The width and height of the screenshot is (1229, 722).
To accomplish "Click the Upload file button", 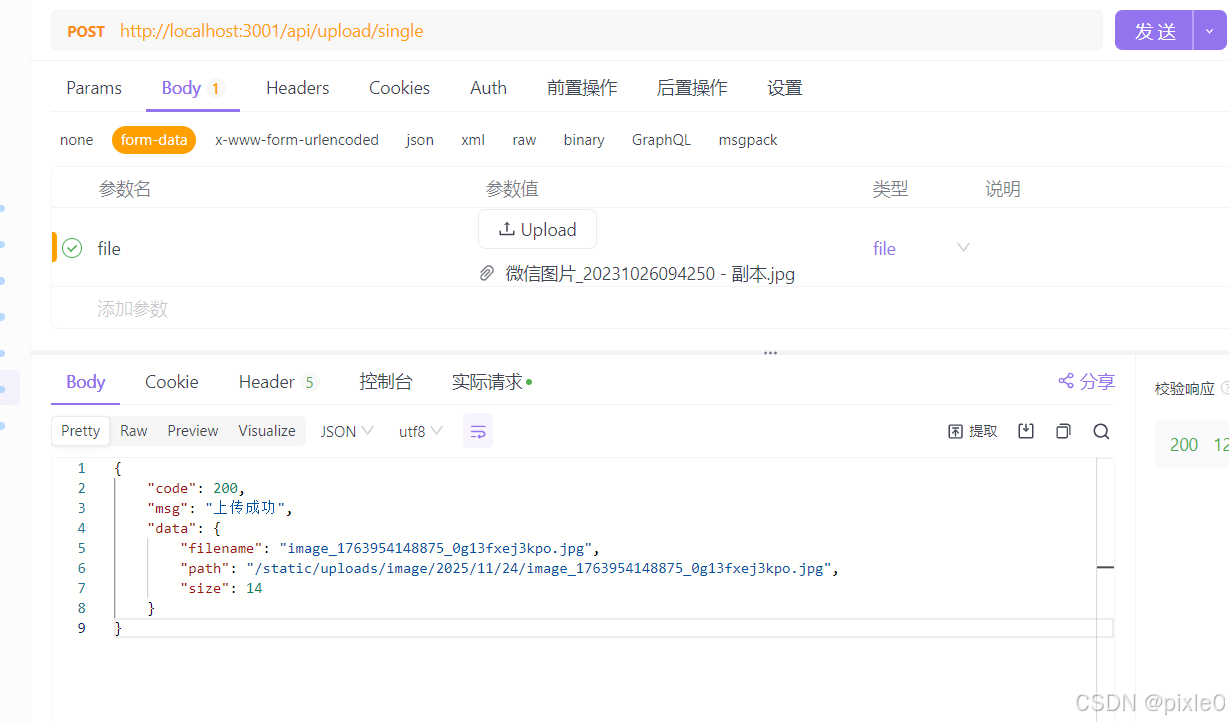I will click(537, 229).
